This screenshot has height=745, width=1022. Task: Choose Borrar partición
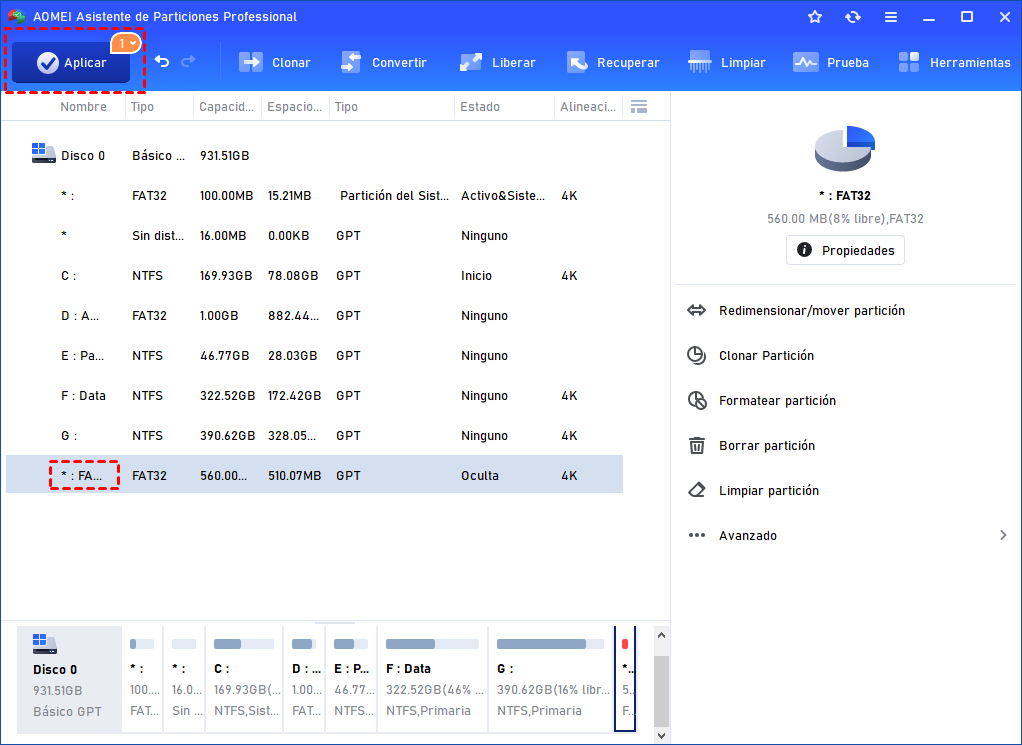click(766, 445)
